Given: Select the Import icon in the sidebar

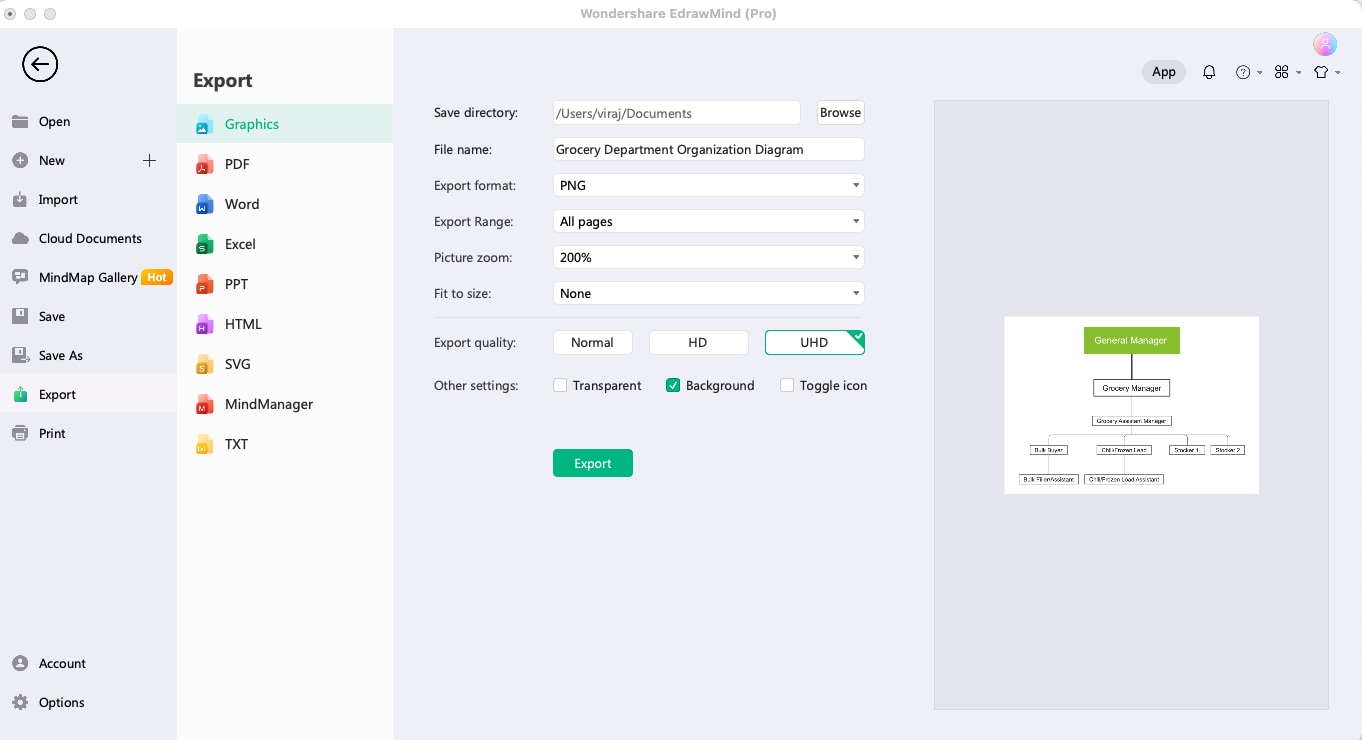Looking at the screenshot, I should [20, 200].
